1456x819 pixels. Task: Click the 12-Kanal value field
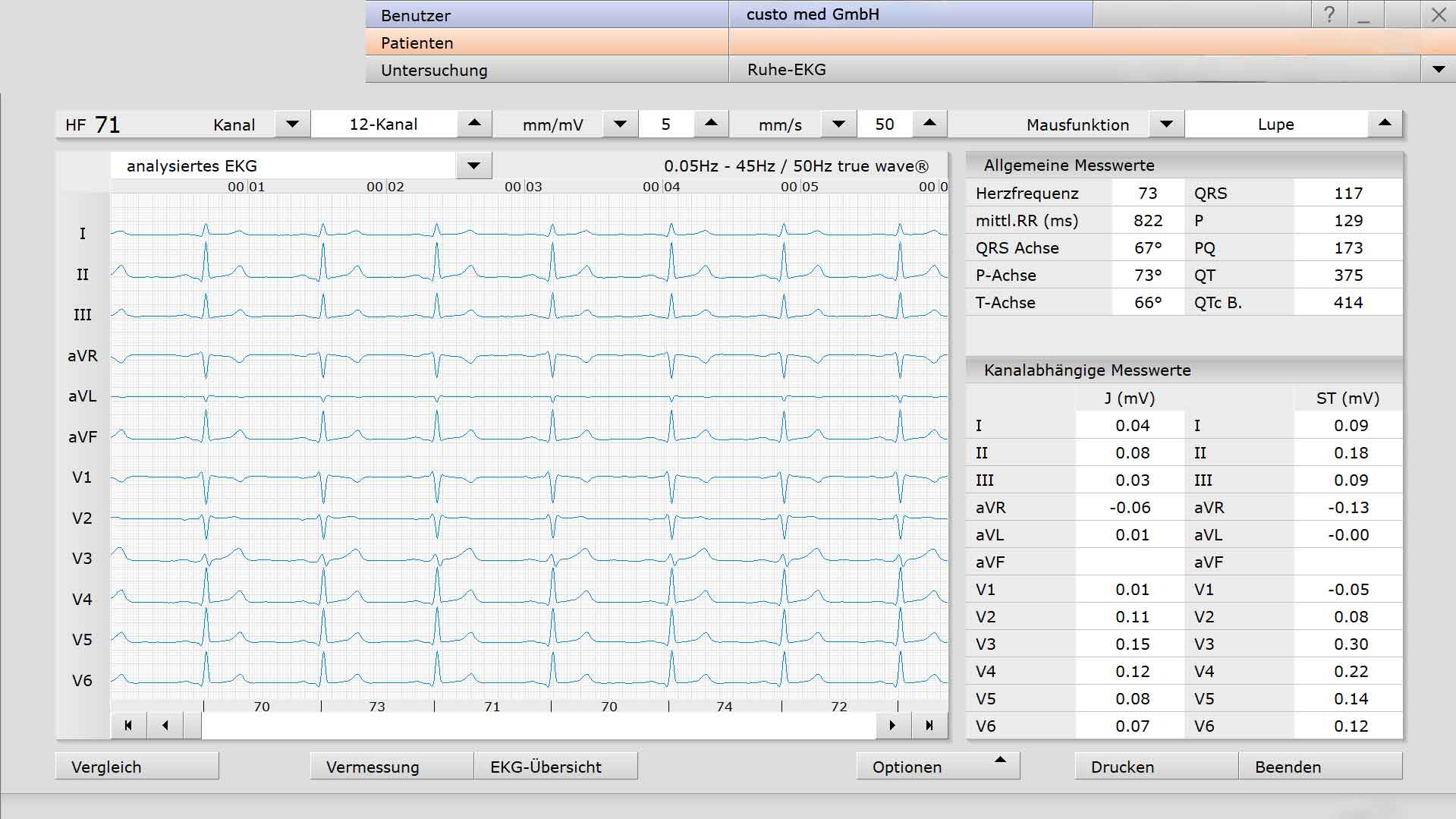tap(384, 124)
